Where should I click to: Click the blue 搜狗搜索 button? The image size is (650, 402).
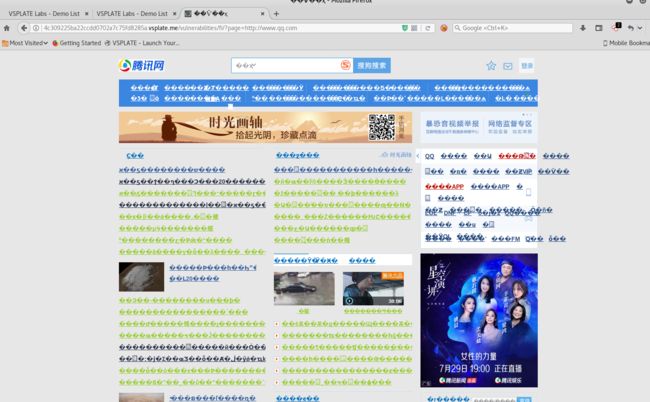(x=372, y=65)
